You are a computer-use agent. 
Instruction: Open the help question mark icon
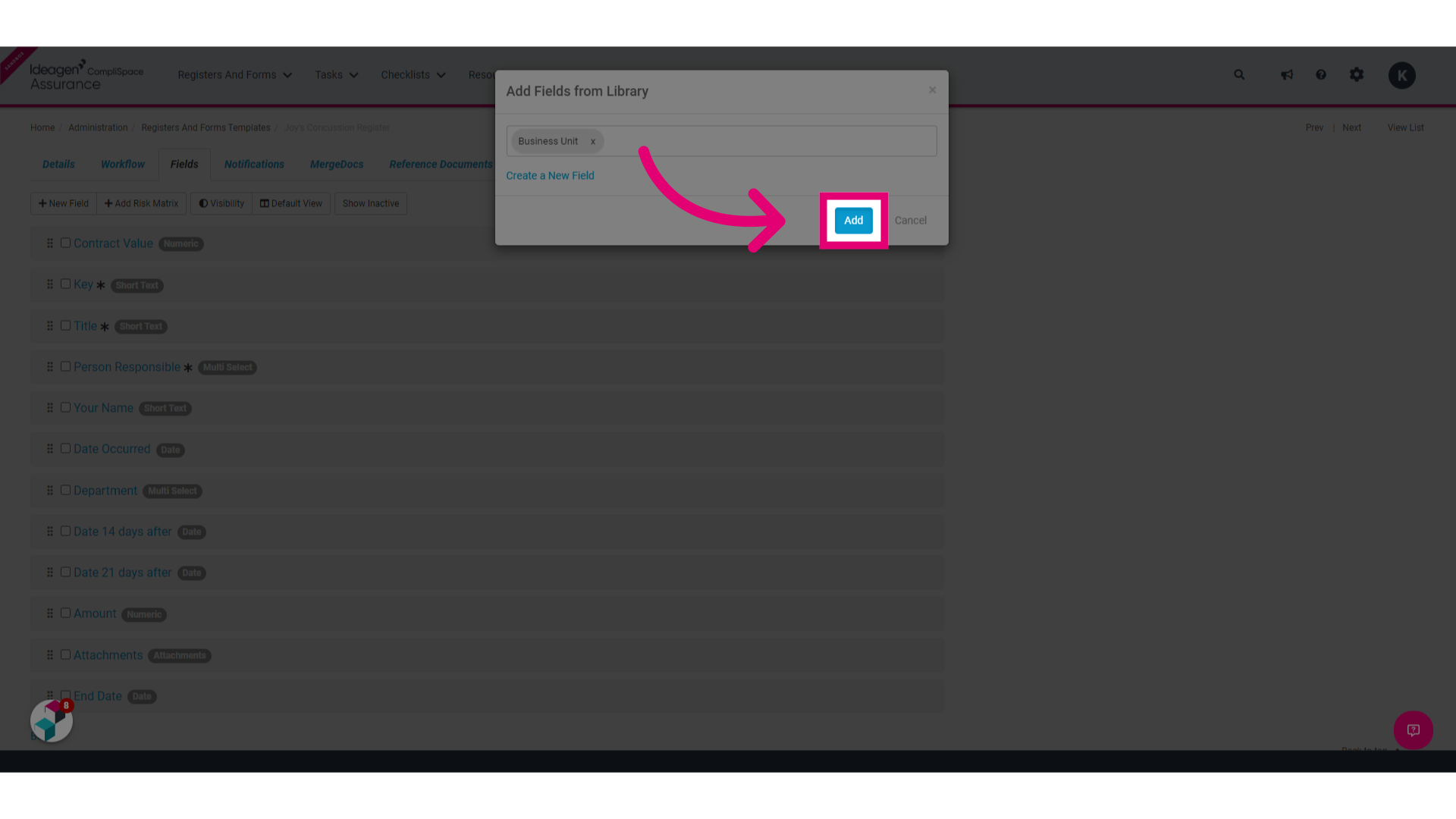coord(1321,75)
